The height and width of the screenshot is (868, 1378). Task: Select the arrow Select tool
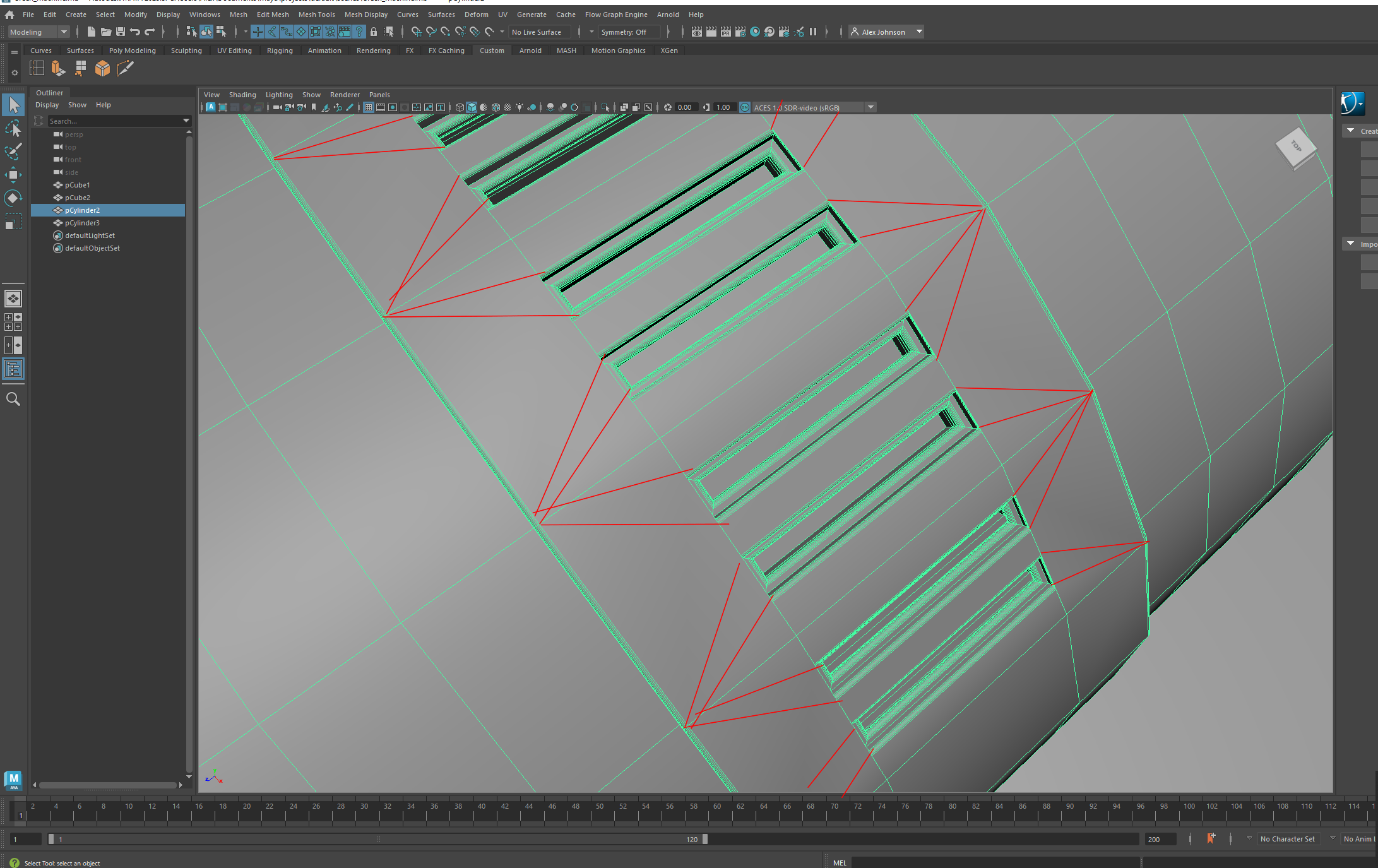(13, 105)
